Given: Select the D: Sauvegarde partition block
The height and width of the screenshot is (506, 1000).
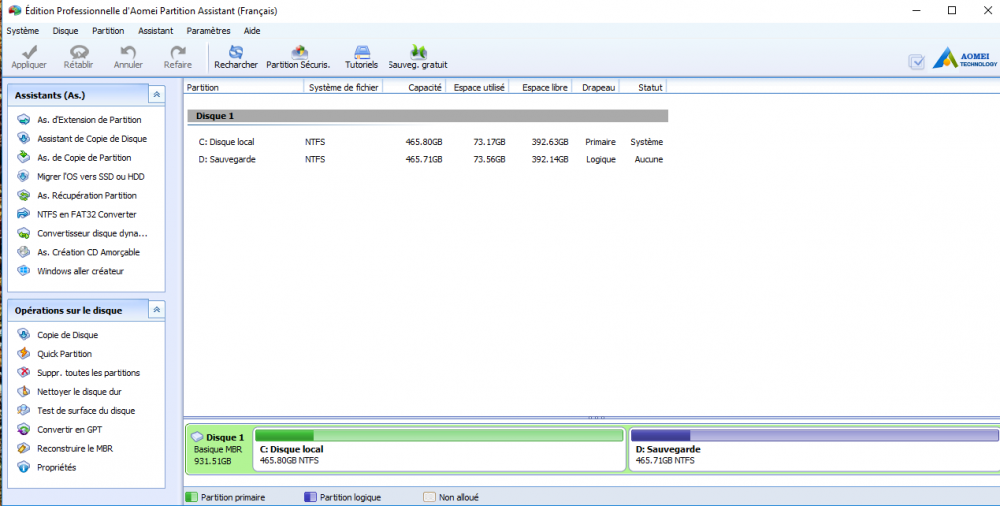Looking at the screenshot, I should pos(814,449).
